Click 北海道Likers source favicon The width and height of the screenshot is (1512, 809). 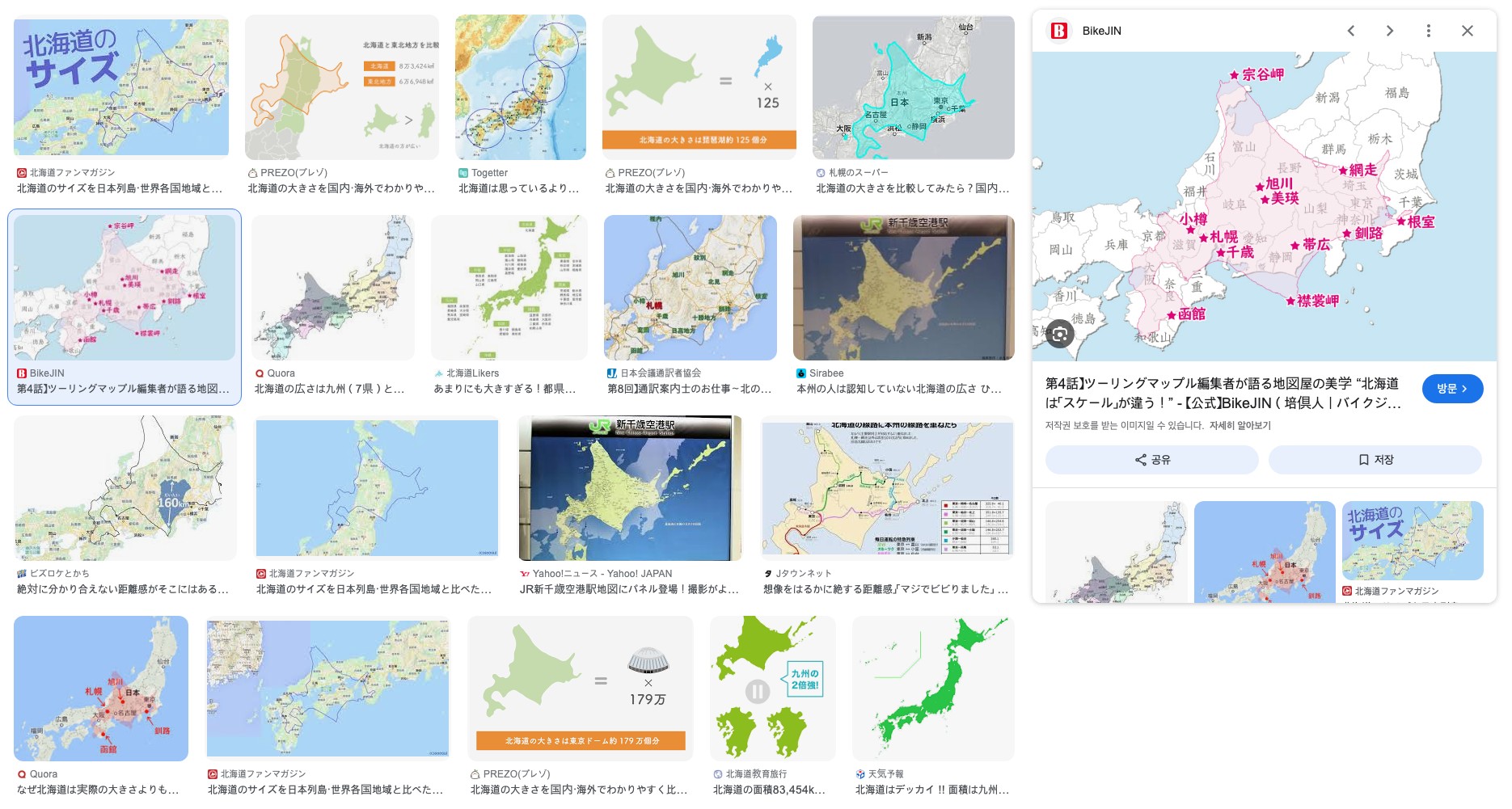click(x=439, y=373)
